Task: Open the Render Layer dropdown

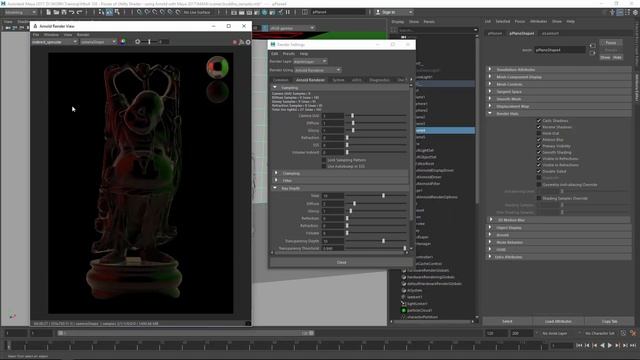Action: 310,62
